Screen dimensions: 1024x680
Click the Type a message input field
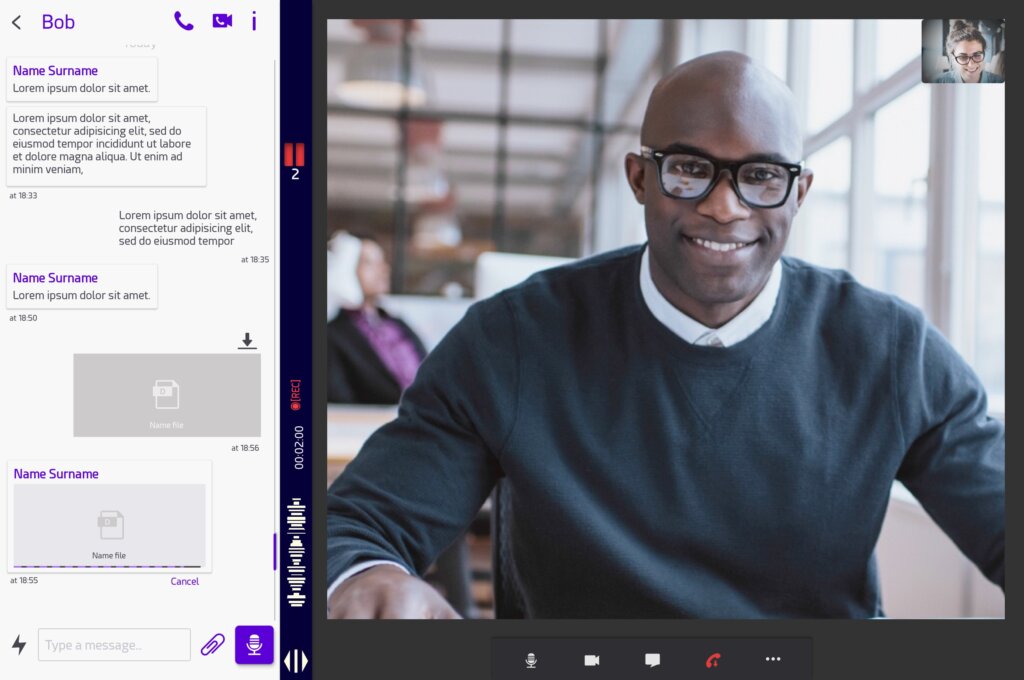(114, 645)
